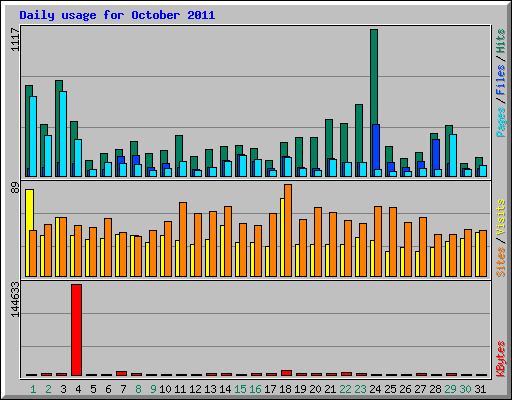512x400 pixels.
Task: Click green day number 15 on the x-axis
Action: [x=240, y=389]
